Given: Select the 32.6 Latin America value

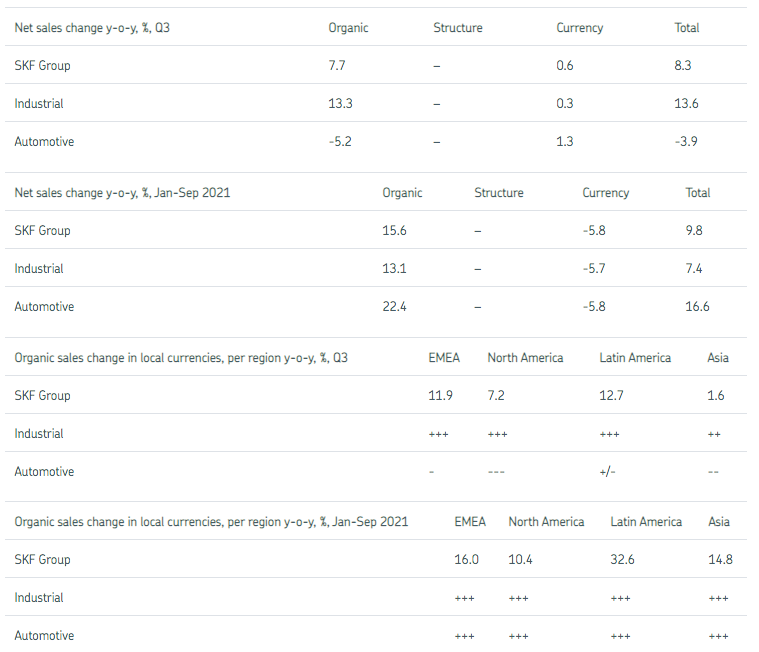Looking at the screenshot, I should click(622, 560).
